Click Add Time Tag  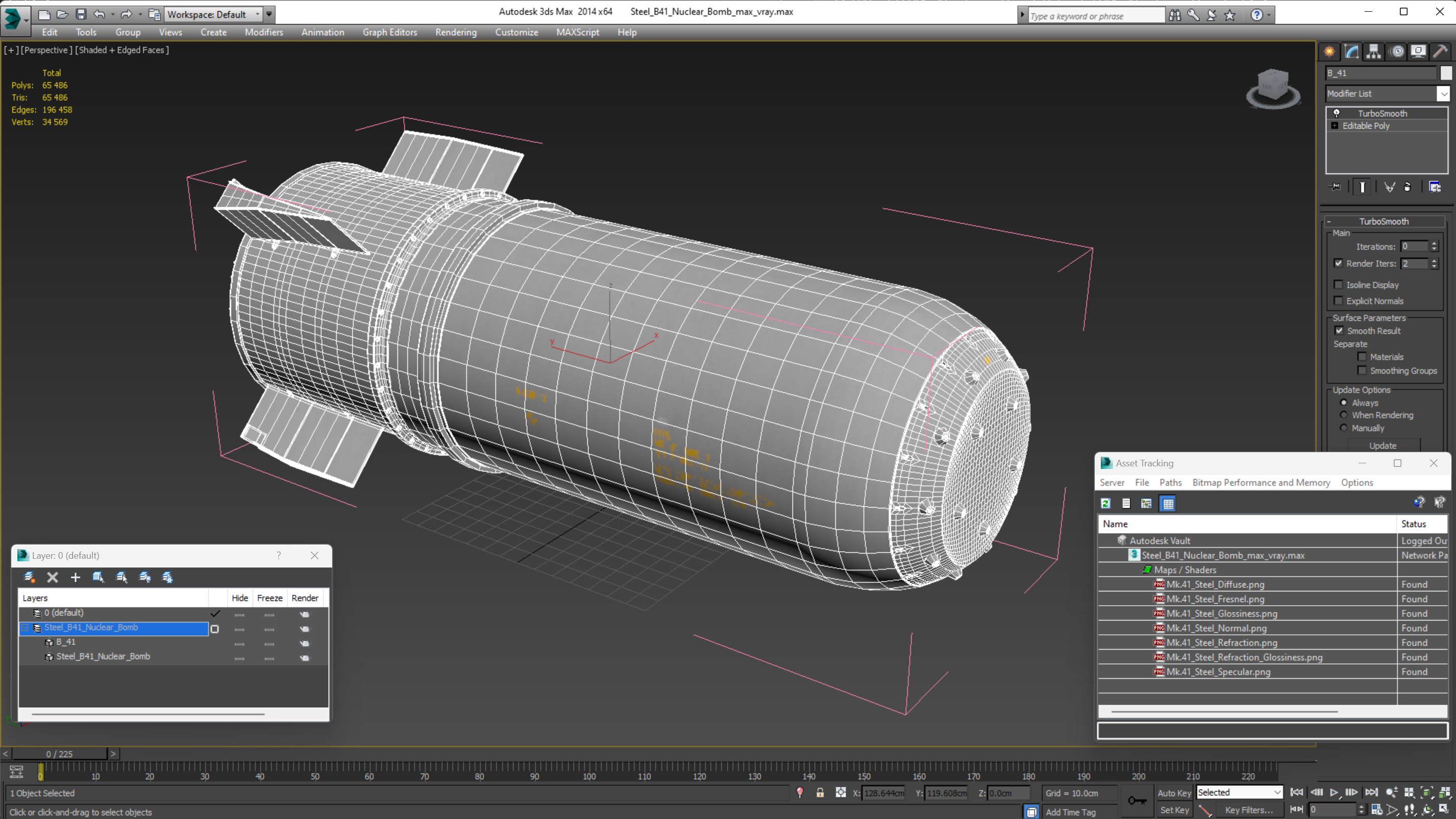pos(1071,812)
